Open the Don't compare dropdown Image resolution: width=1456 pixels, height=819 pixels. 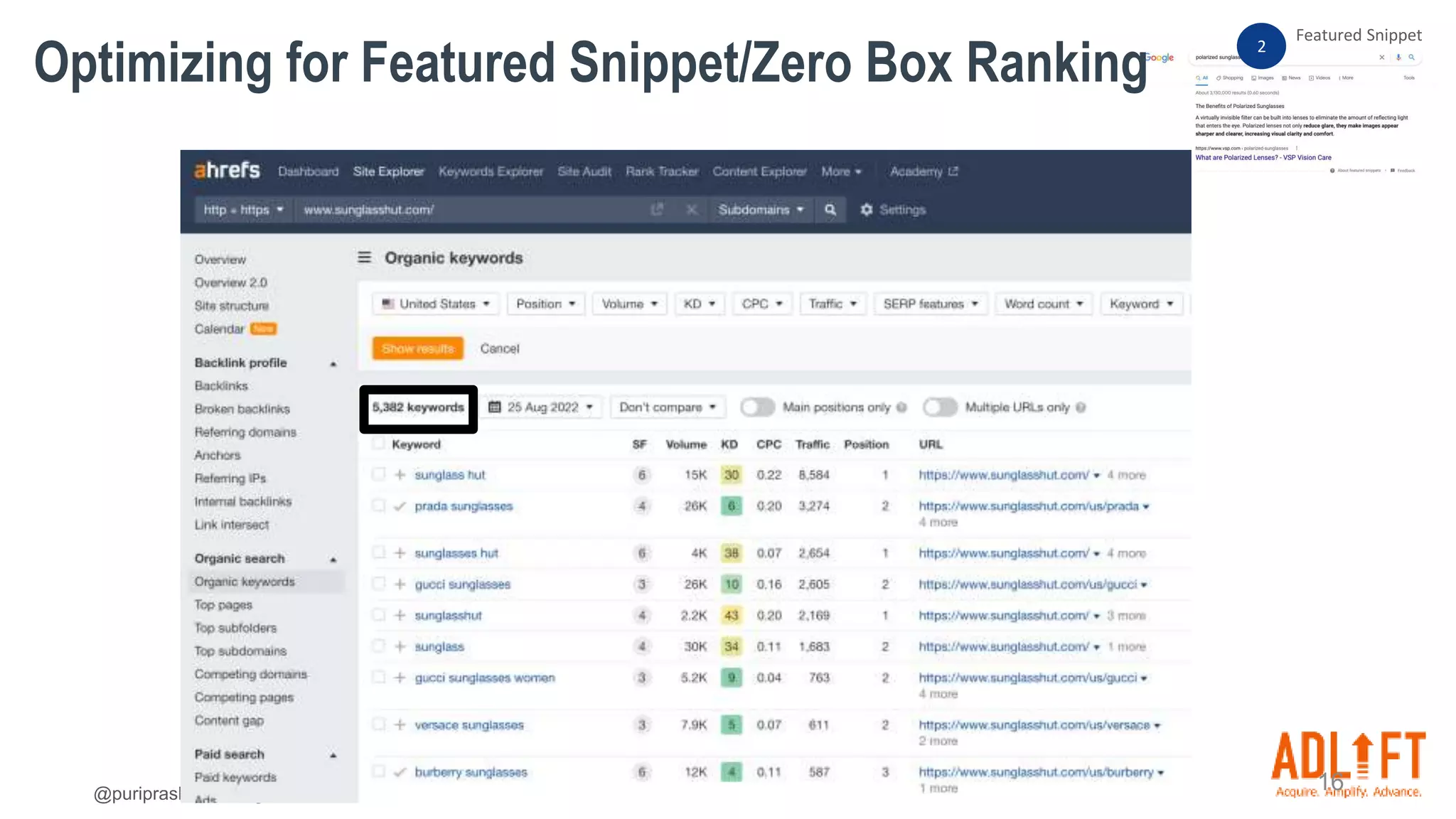[668, 407]
